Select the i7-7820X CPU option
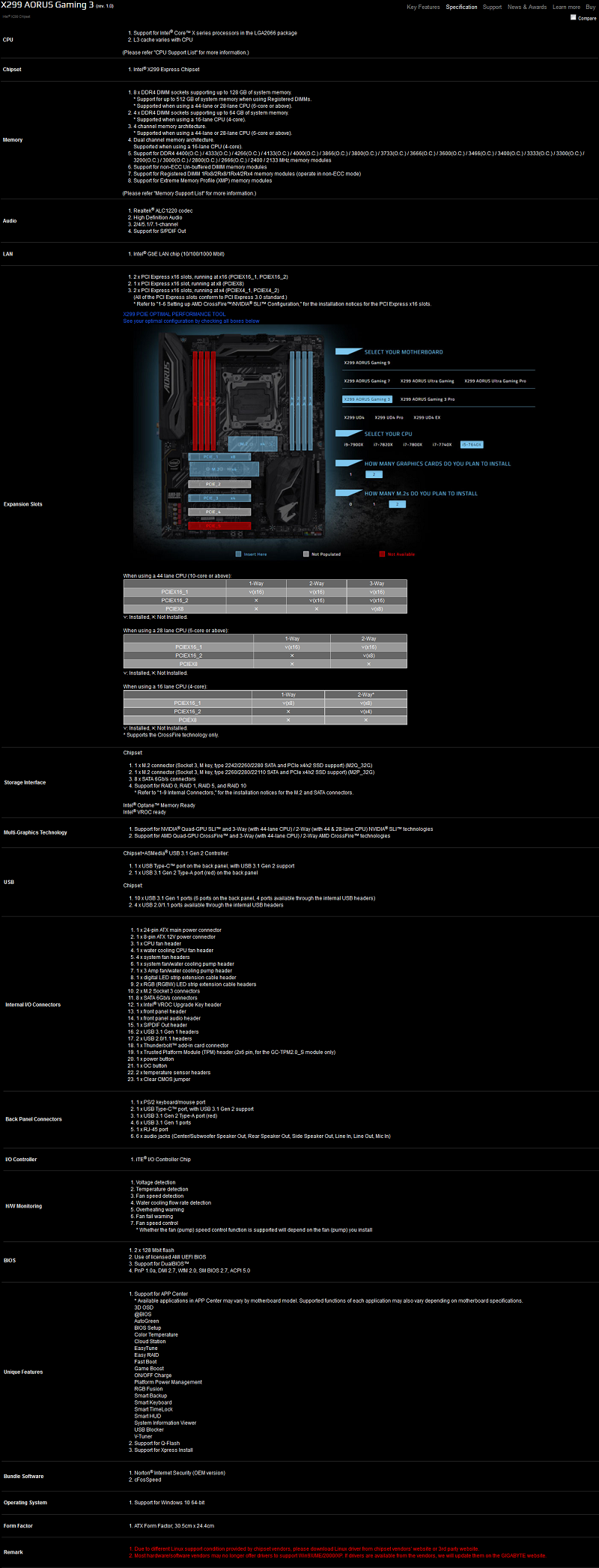599x1568 pixels. click(383, 444)
